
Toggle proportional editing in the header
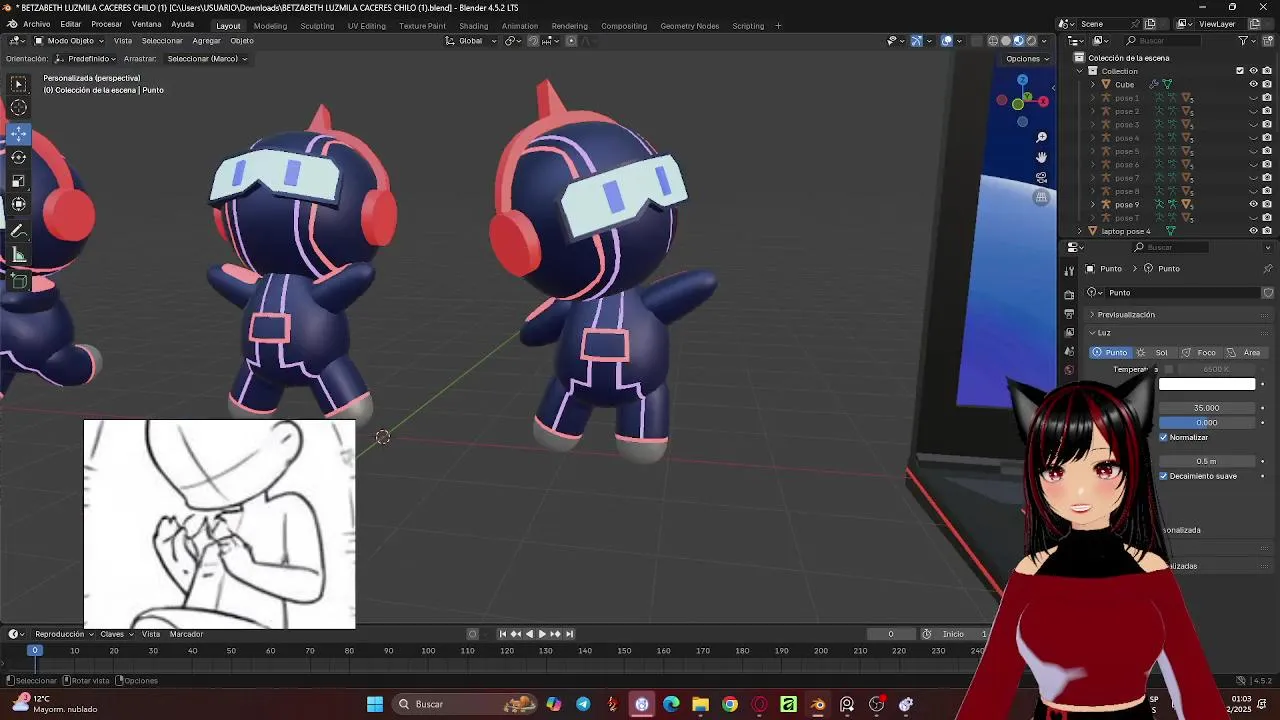click(571, 41)
